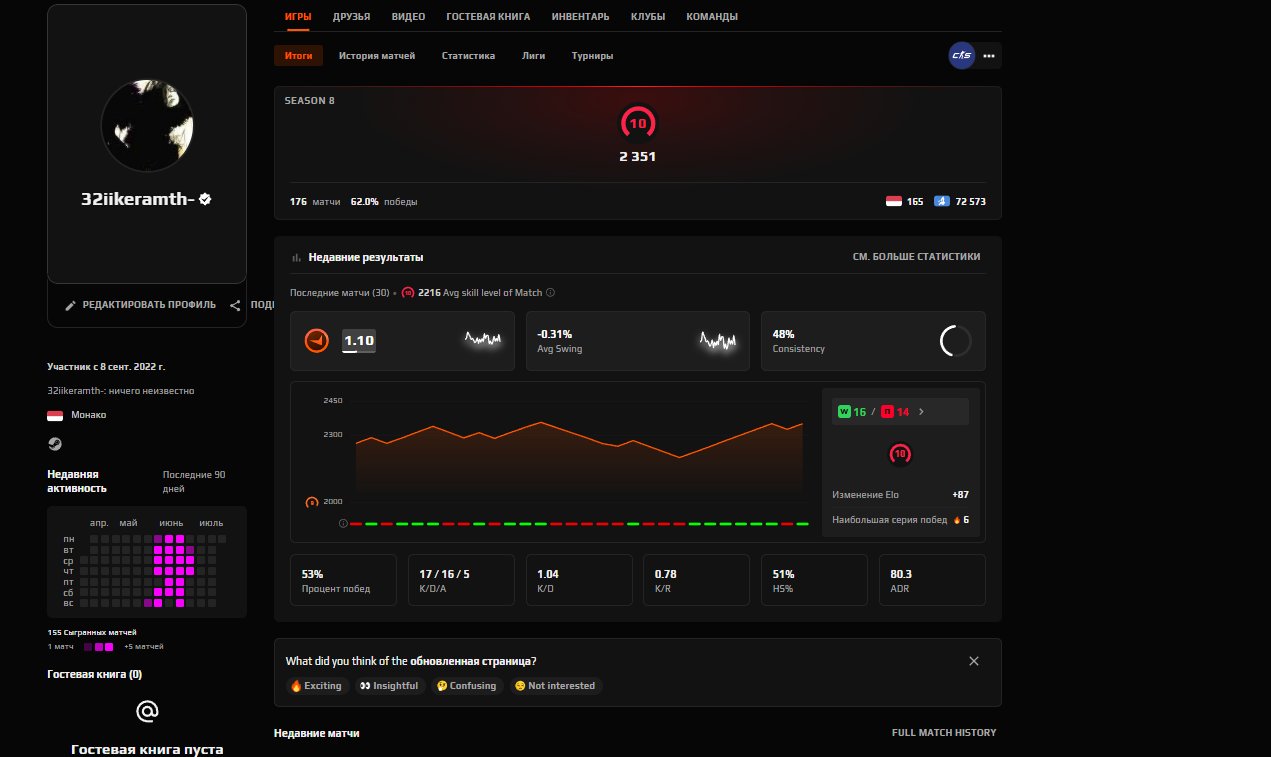Click the pencil edit icon
Viewport: 1271px width, 757px height.
pos(71,305)
